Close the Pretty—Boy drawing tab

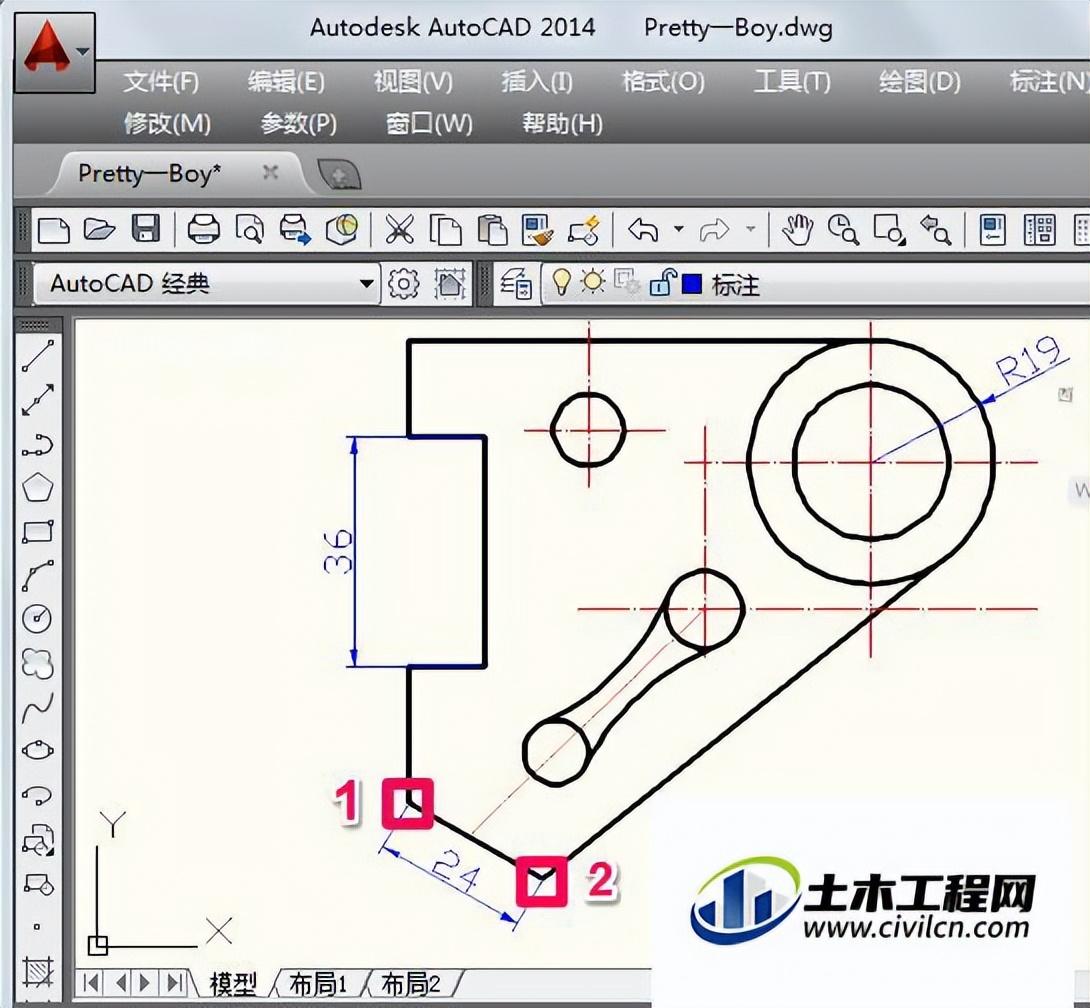(270, 172)
